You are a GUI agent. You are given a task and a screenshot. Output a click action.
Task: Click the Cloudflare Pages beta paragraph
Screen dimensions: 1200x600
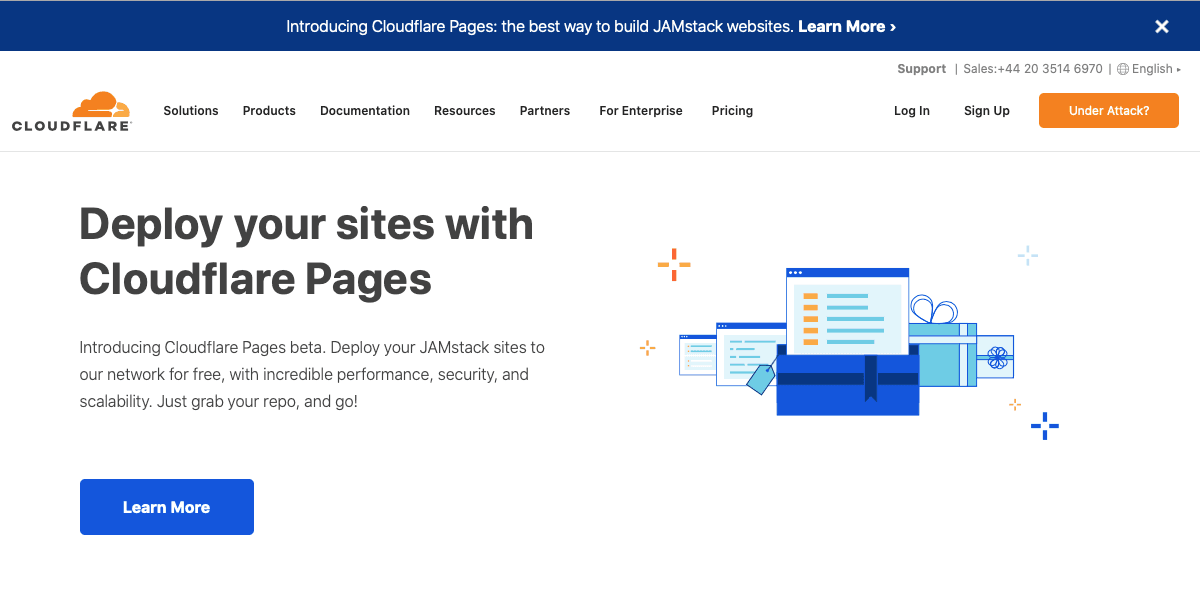coord(312,375)
